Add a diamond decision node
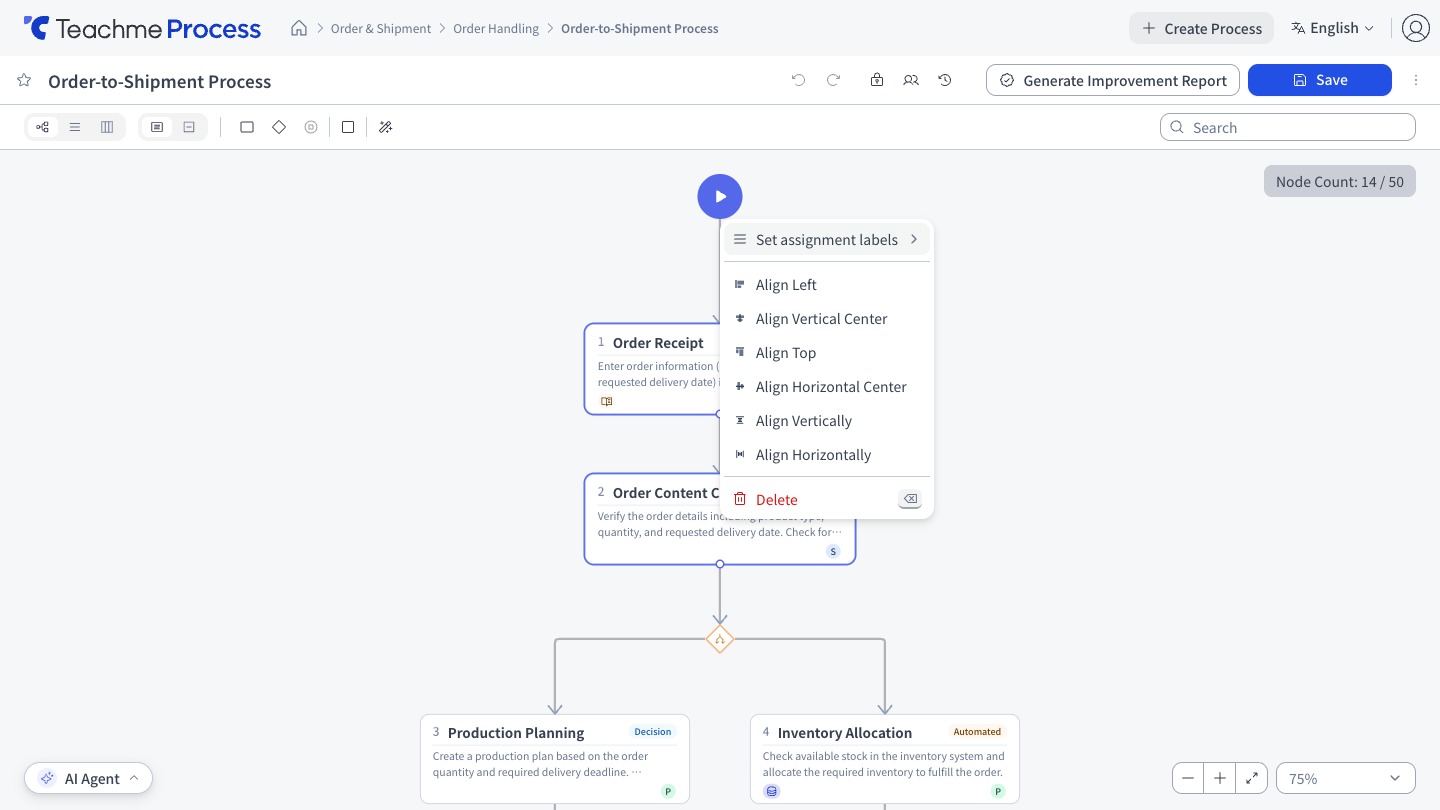This screenshot has width=1440, height=810. click(x=279, y=127)
